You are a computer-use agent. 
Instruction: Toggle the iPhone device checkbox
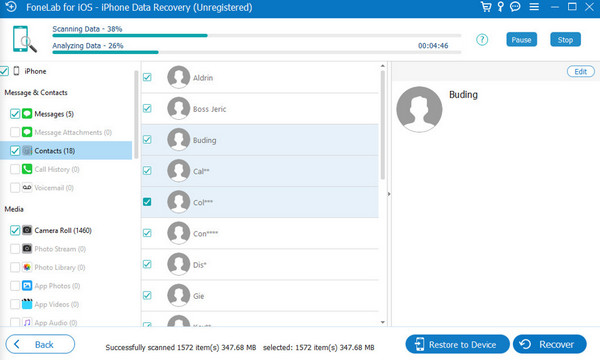point(4,71)
